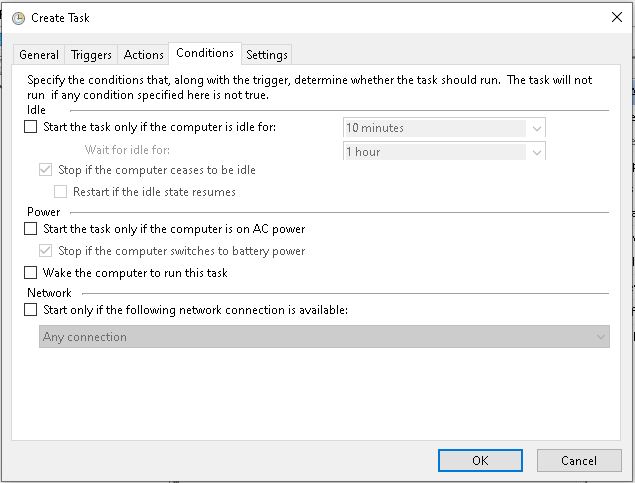This screenshot has height=483, width=635.
Task: Select the Conditions tab
Action: [x=204, y=53]
